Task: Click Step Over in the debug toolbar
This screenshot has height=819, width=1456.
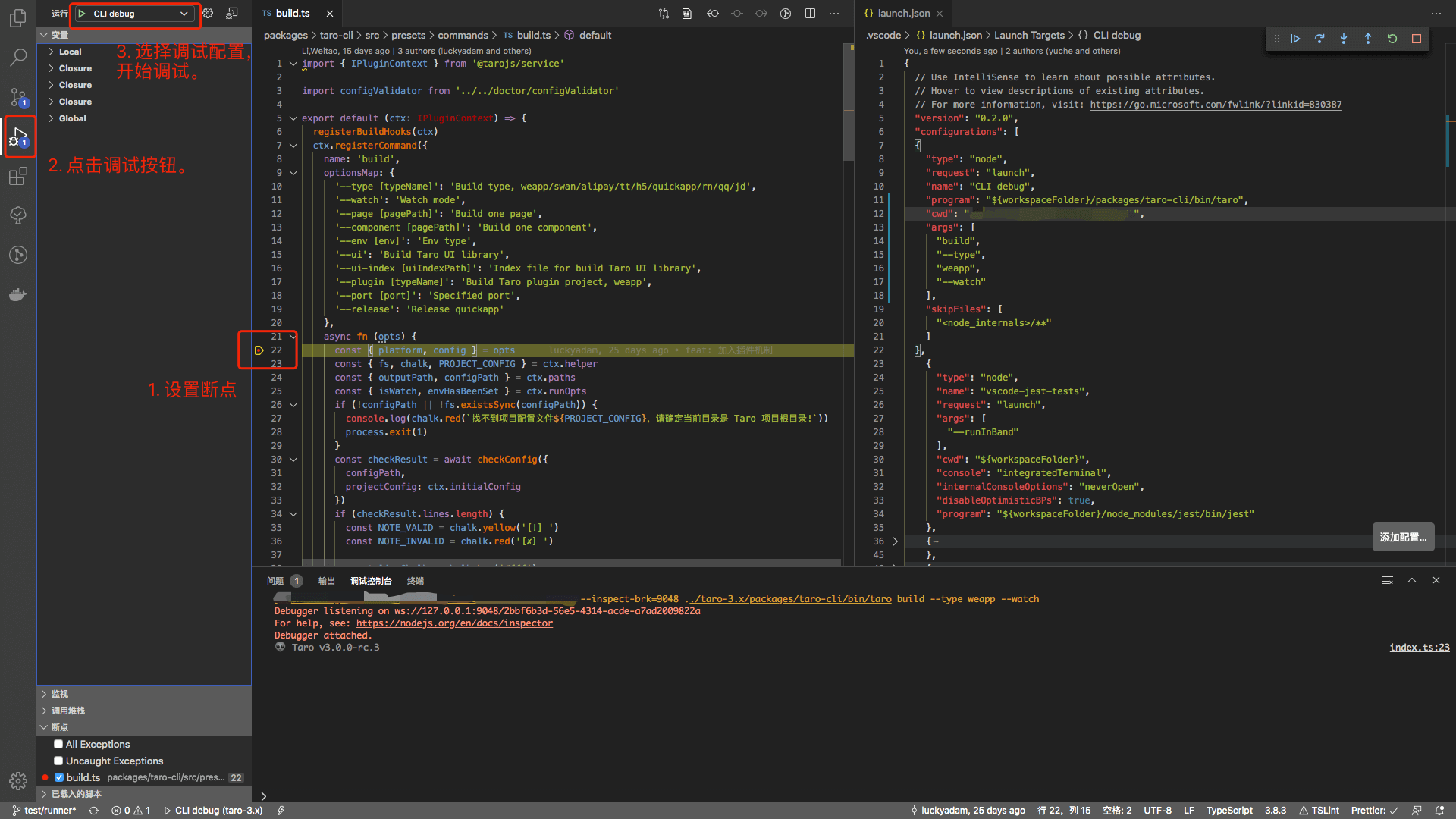Action: click(x=1319, y=39)
